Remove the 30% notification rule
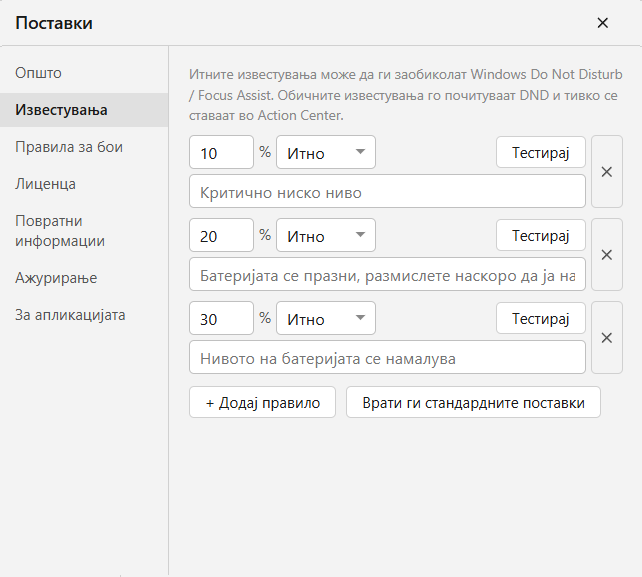The height and width of the screenshot is (577, 642). pos(607,338)
